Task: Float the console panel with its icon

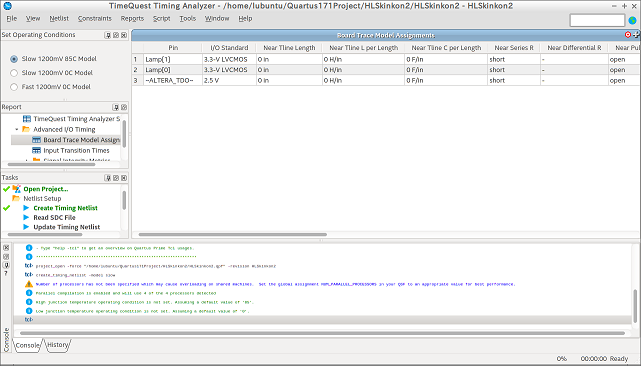Action: (6, 256)
